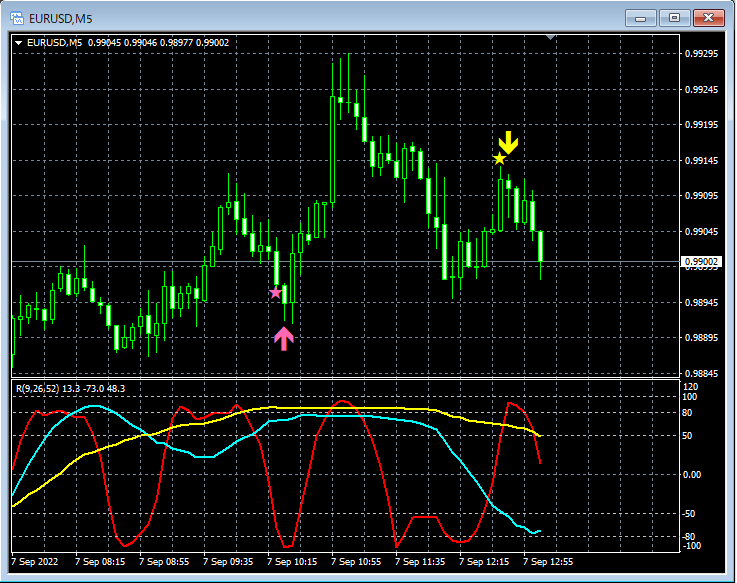
Task: Click the EURUSD,M5 window title text
Action: [x=61, y=19]
